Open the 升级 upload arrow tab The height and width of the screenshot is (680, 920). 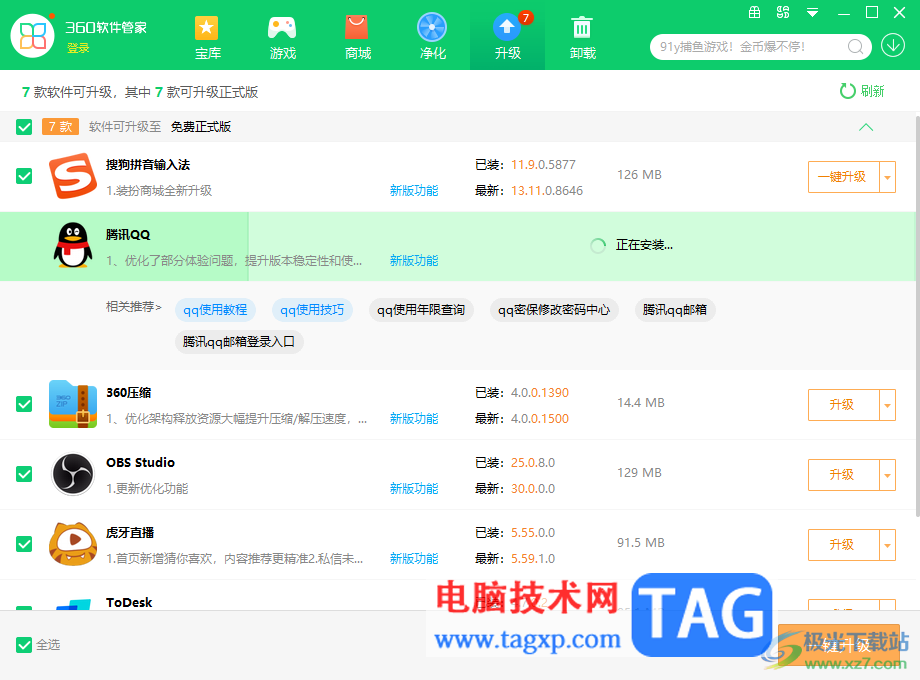click(508, 37)
